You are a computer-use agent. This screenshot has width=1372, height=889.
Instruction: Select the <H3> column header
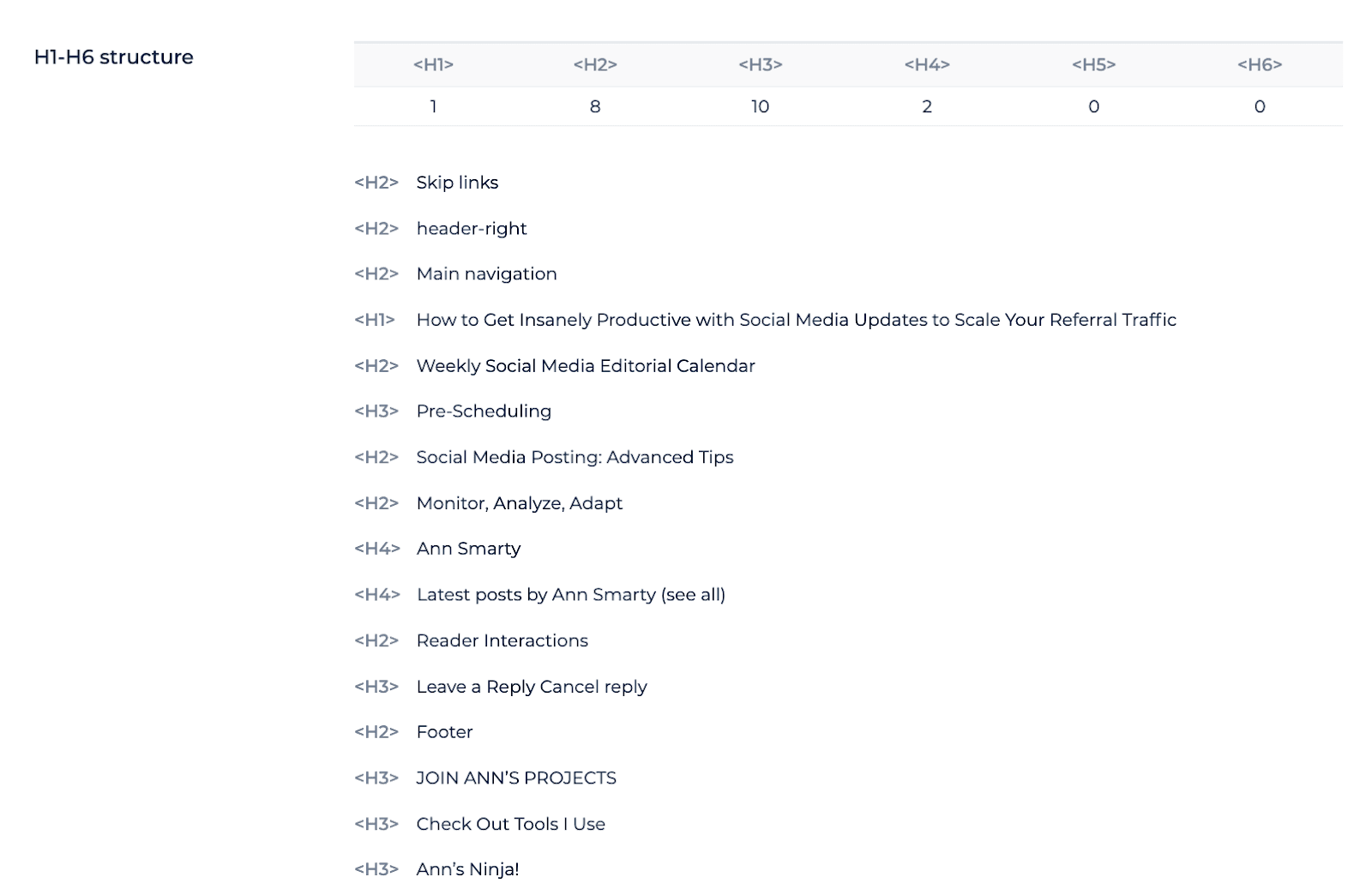[761, 64]
